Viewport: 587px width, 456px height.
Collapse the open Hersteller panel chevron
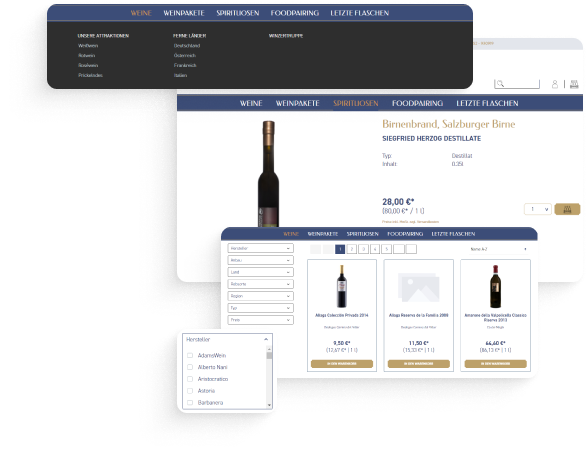pyautogui.click(x=266, y=339)
